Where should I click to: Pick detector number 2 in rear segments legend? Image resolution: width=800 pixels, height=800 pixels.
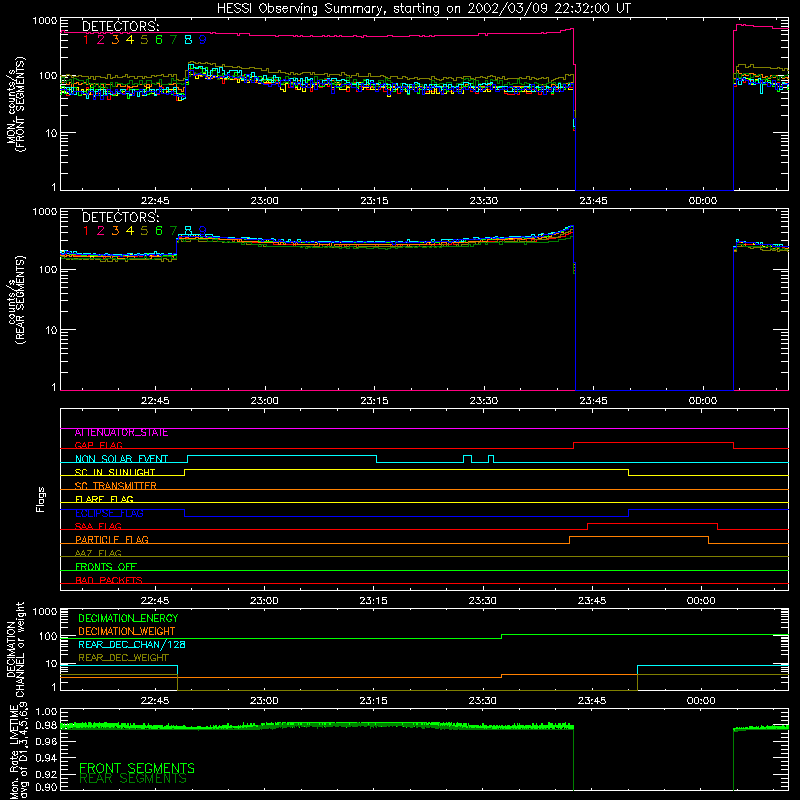click(x=101, y=231)
